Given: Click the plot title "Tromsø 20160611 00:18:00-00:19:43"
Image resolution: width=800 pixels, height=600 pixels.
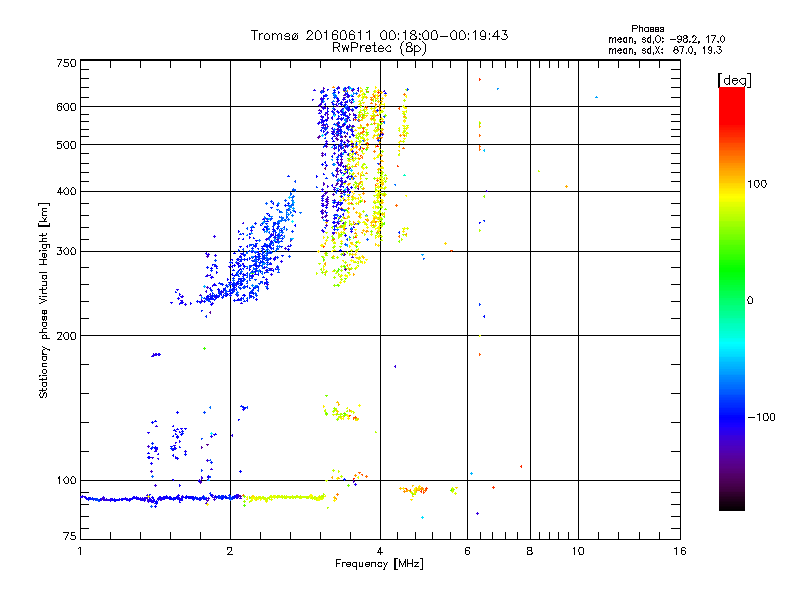Looking at the screenshot, I should pos(379,35).
